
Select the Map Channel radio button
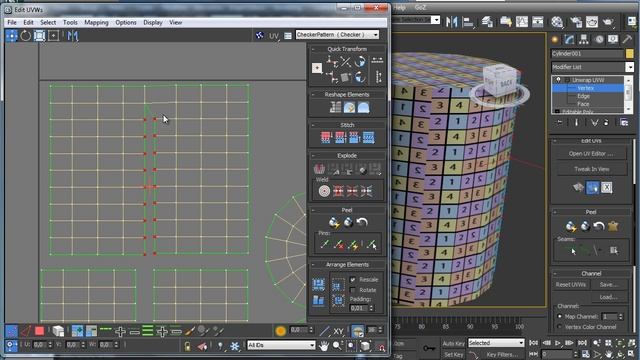click(x=560, y=316)
